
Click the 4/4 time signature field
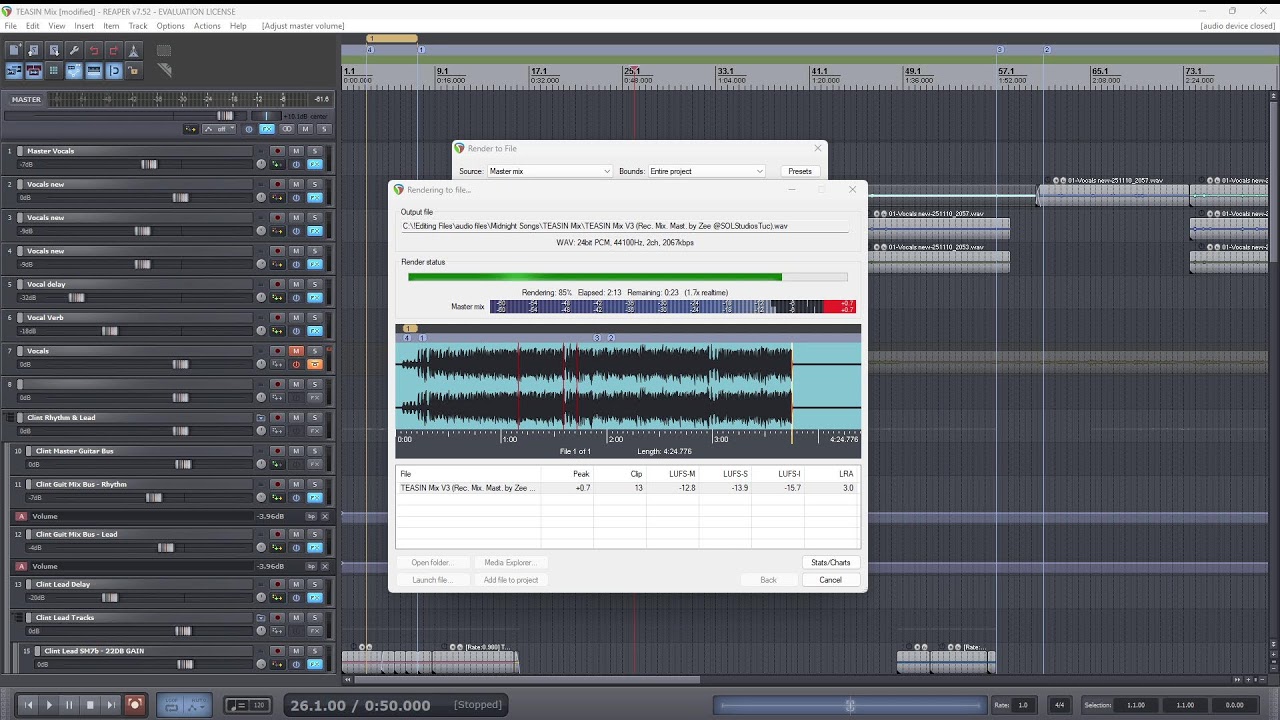coord(1060,705)
